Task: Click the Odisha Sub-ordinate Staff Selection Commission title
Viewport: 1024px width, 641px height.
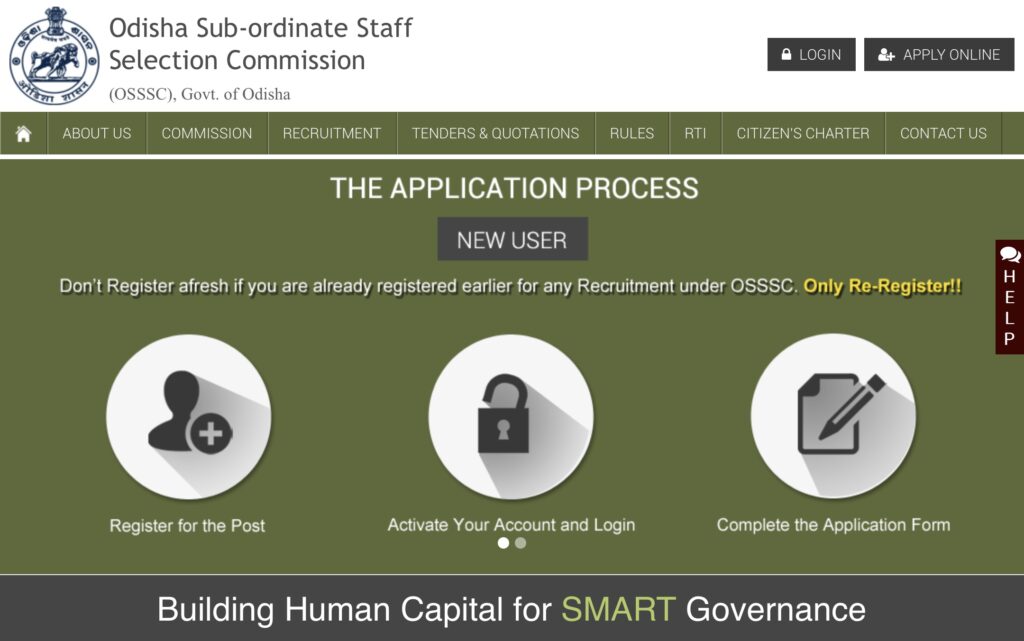Action: click(261, 44)
